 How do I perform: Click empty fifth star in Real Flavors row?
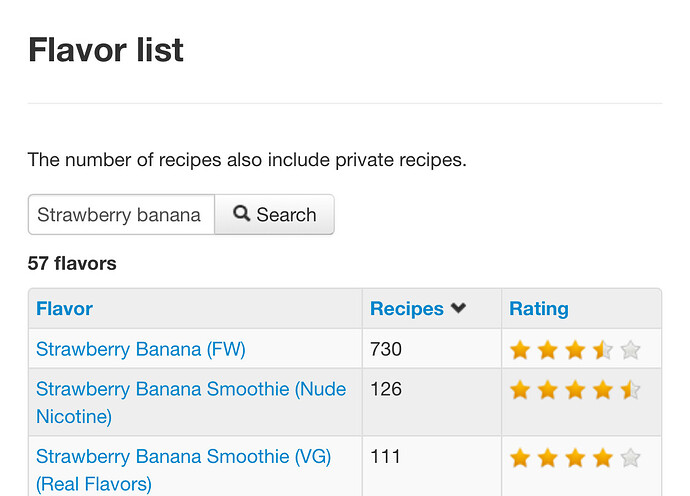(630, 458)
